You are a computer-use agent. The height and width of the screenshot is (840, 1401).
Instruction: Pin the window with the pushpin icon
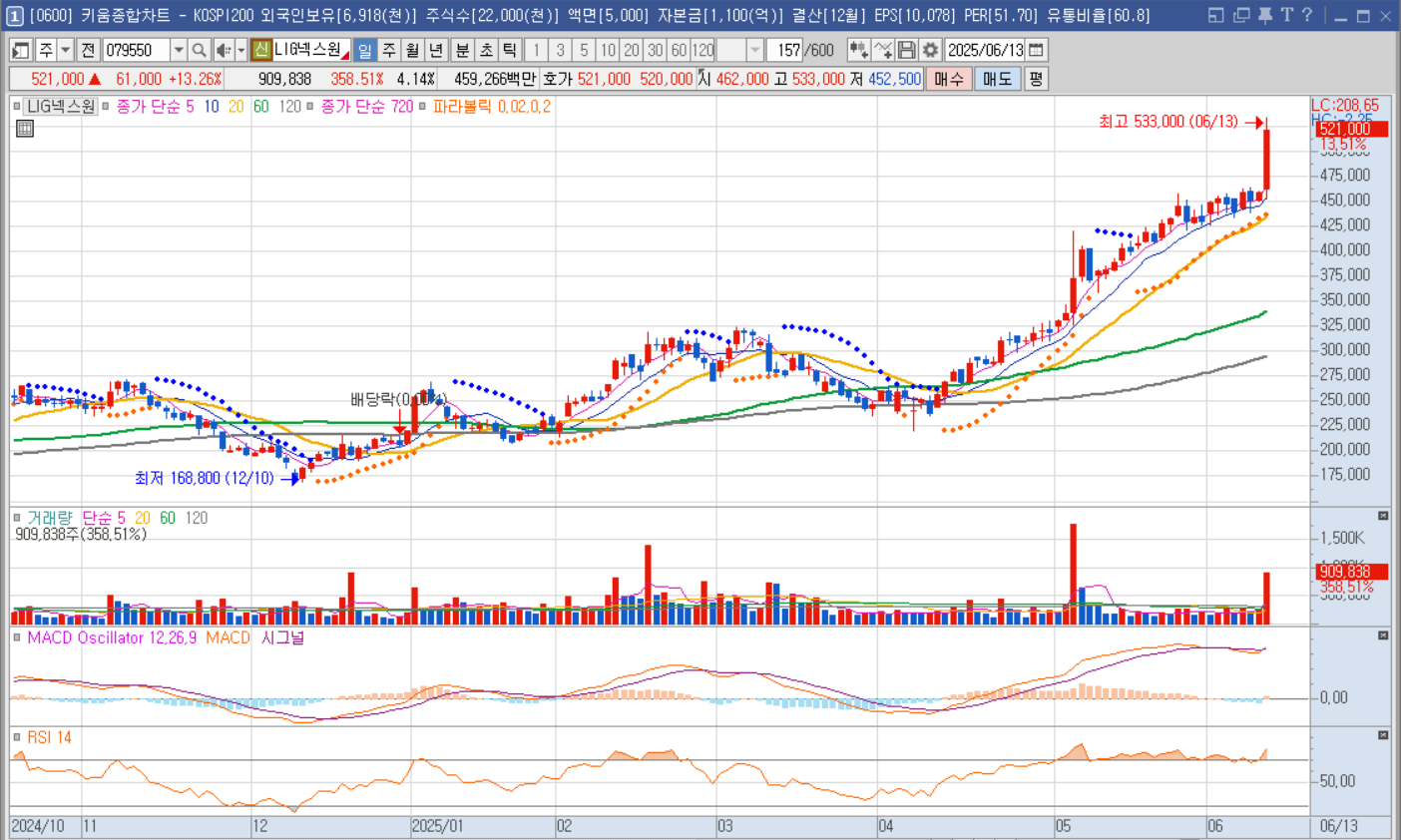coord(1264,15)
